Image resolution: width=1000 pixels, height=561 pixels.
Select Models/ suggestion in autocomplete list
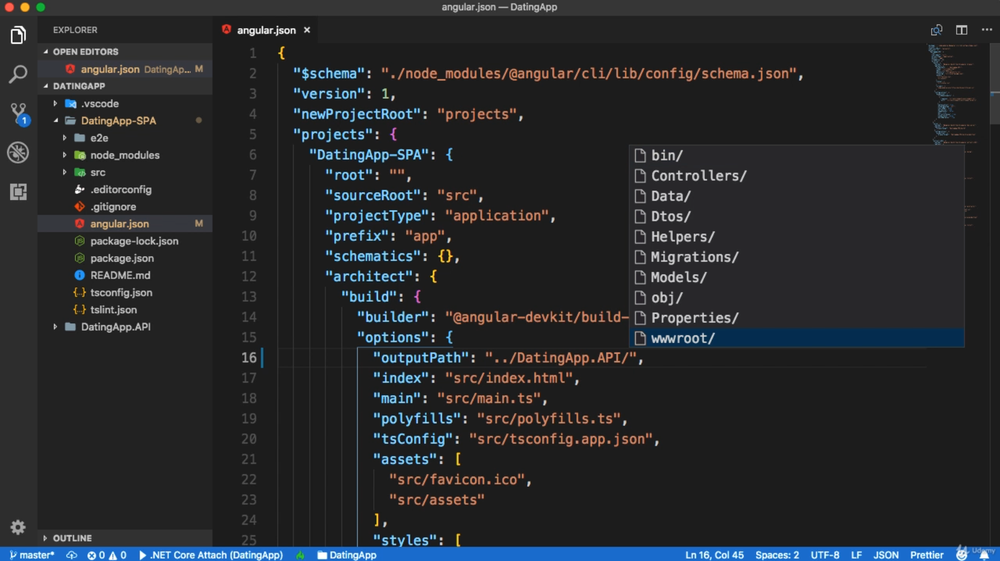click(797, 277)
